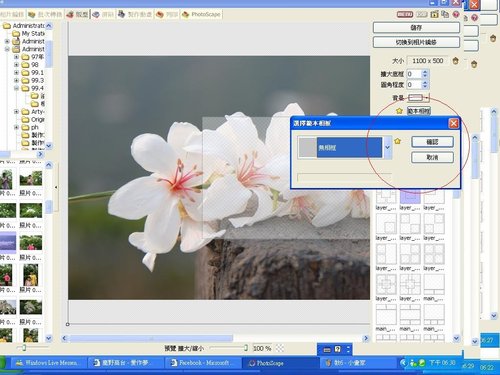Click the 100 % zoom field
500x375 pixels.
coord(262,348)
